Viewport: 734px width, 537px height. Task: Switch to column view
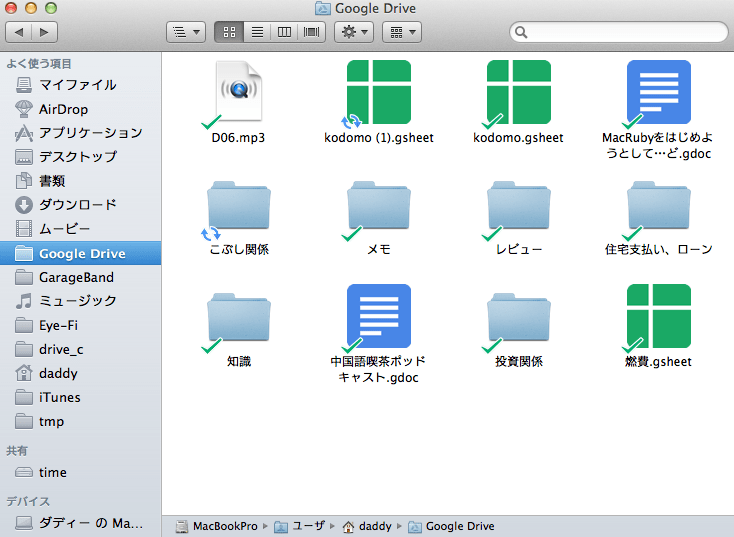click(284, 32)
